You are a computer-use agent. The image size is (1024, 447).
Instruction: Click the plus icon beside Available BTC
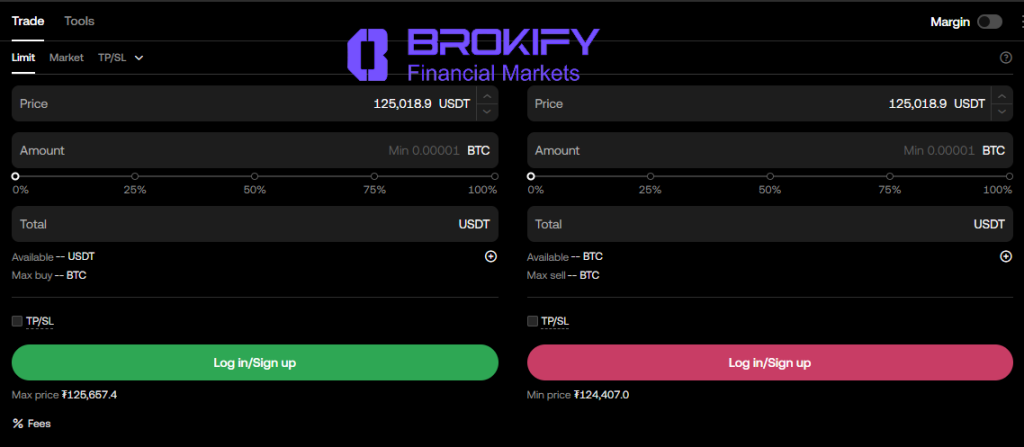(1006, 256)
